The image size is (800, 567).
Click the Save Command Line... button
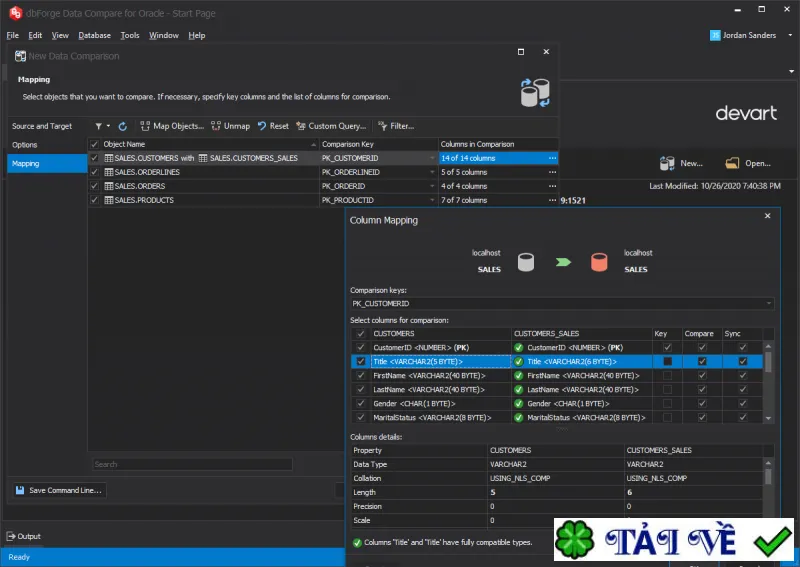[59, 490]
